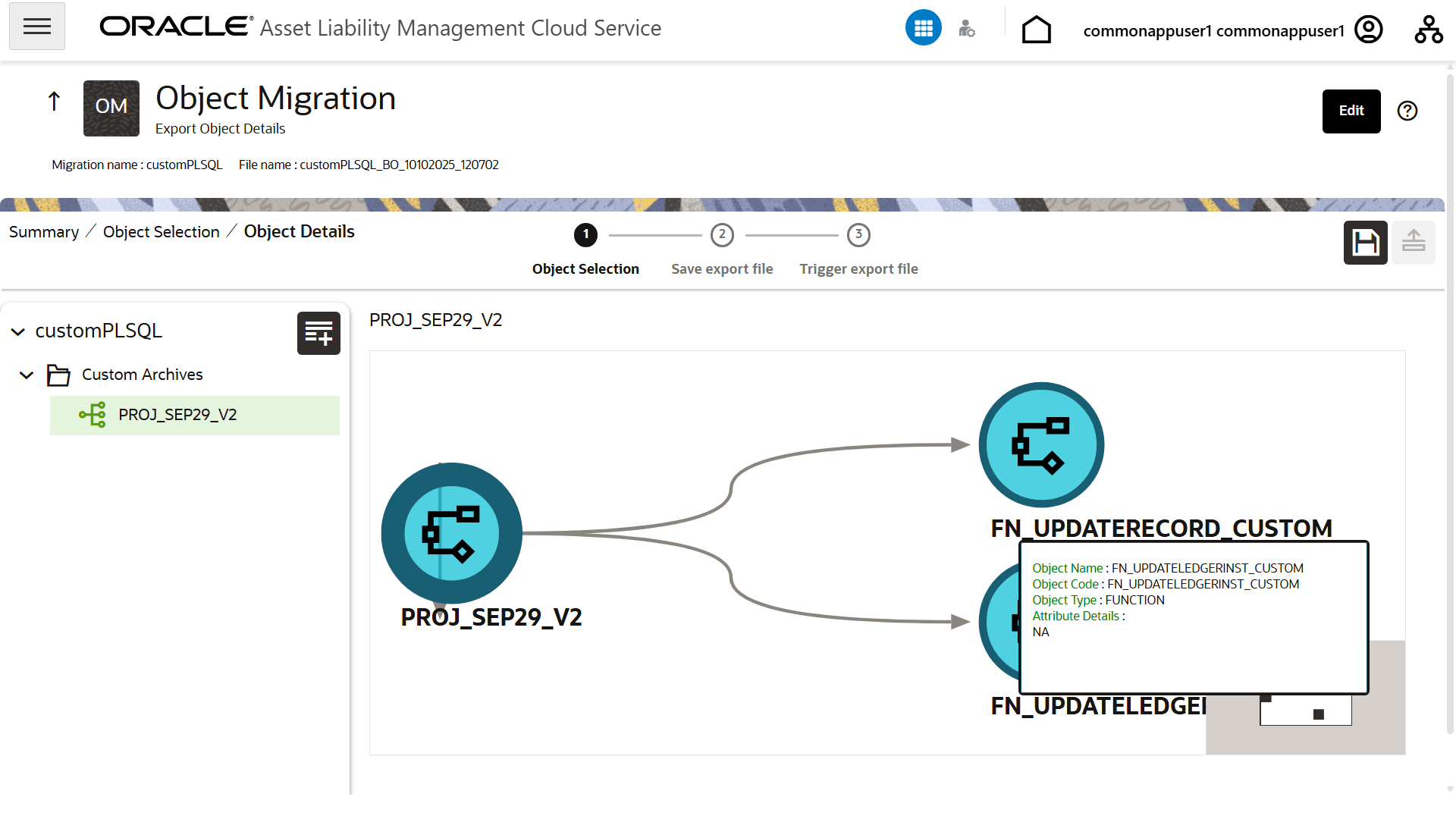Screen dimensions: 1456x819
Task: Click the grayed export upload icon
Action: [x=1413, y=243]
